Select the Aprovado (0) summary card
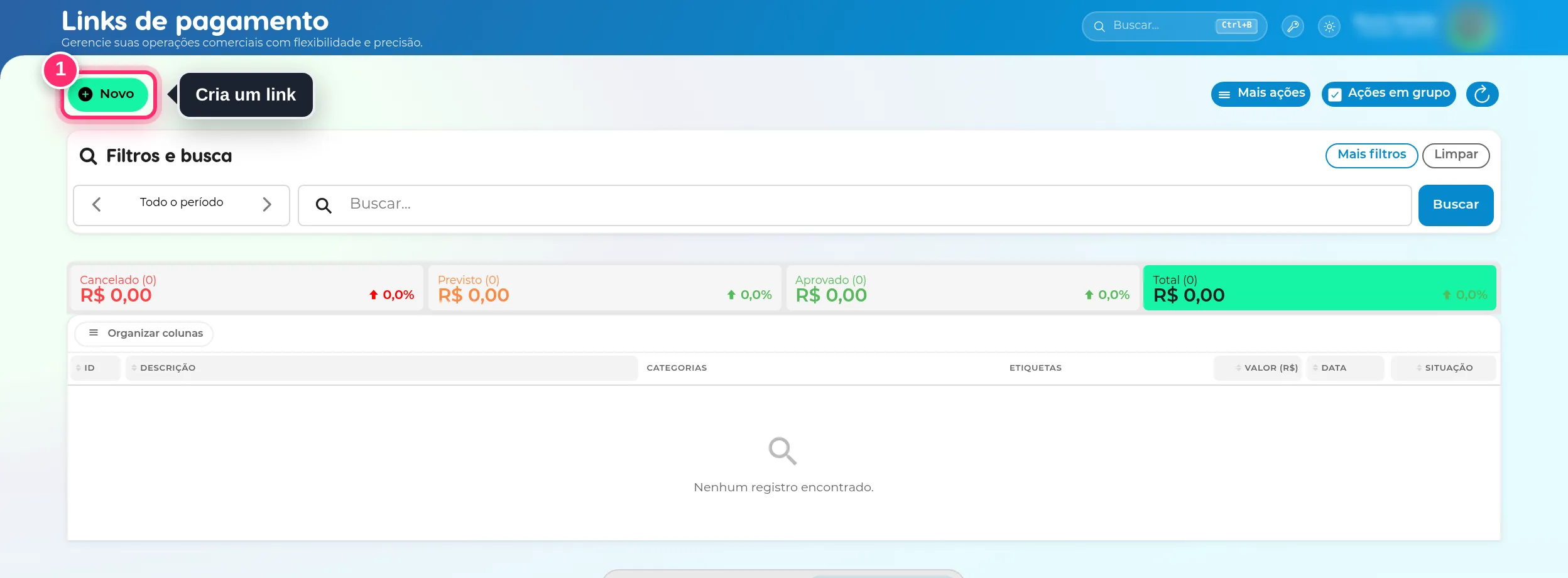 pos(962,288)
